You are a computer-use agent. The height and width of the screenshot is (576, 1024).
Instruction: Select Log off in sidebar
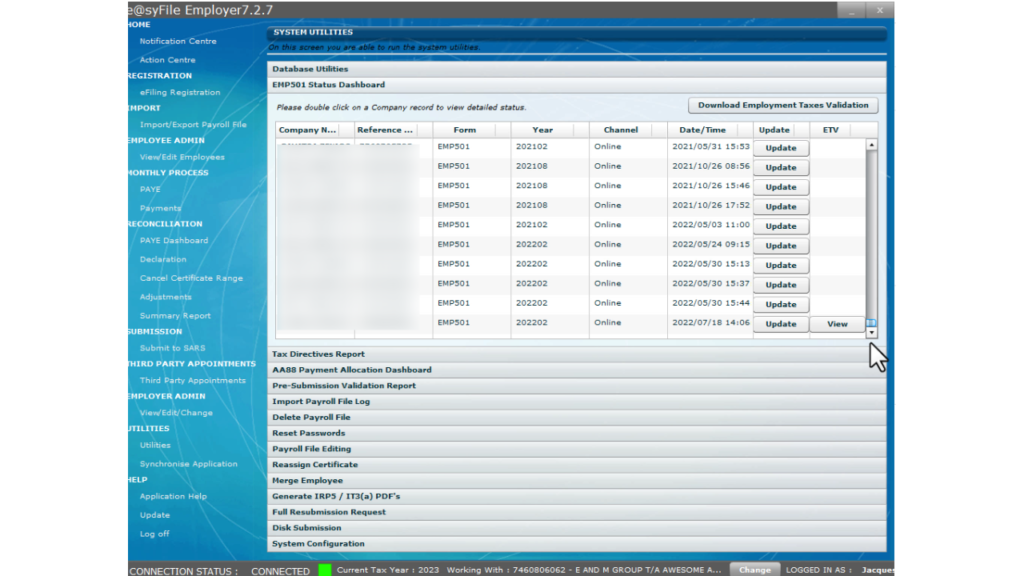(154, 534)
